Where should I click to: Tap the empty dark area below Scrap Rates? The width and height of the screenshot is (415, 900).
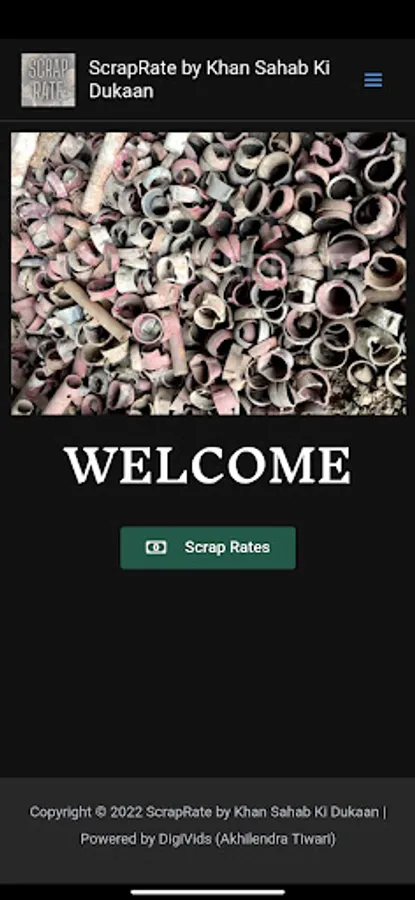(208, 672)
